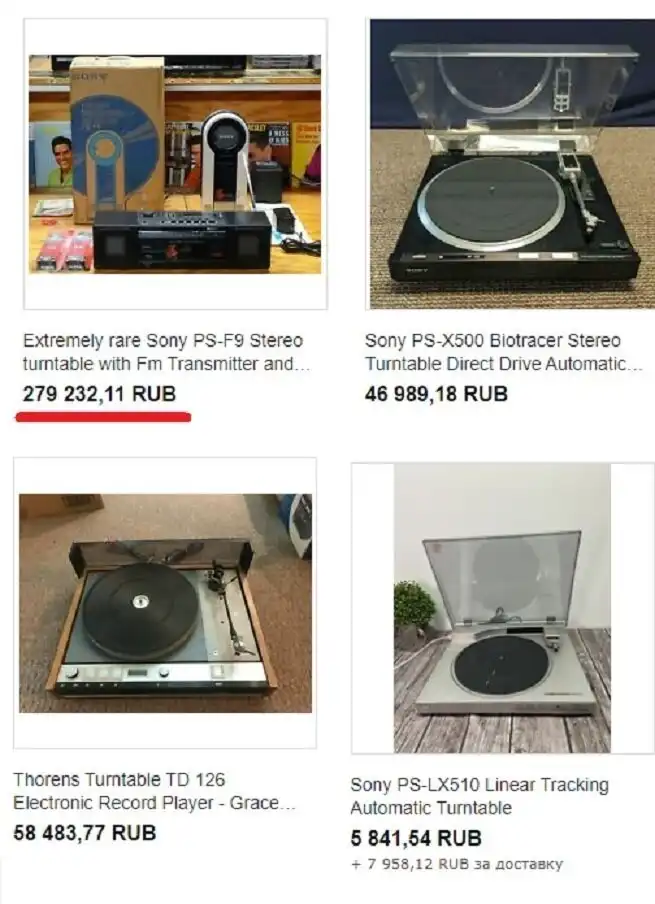Select the 58 483,77 RUB price
This screenshot has width=655, height=904.
85,833
